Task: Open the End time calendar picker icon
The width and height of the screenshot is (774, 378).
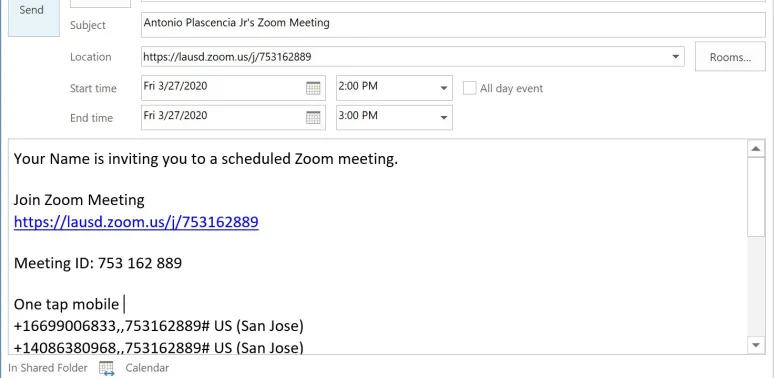Action: point(313,117)
